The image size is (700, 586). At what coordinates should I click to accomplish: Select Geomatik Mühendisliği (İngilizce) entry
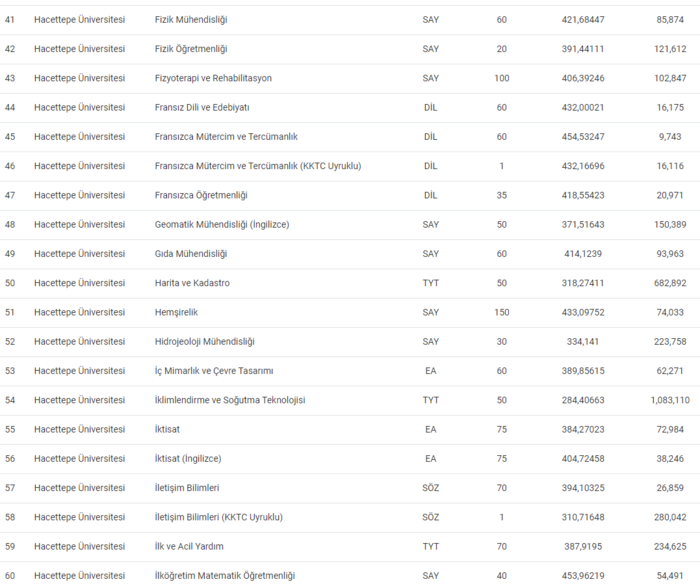point(222,224)
